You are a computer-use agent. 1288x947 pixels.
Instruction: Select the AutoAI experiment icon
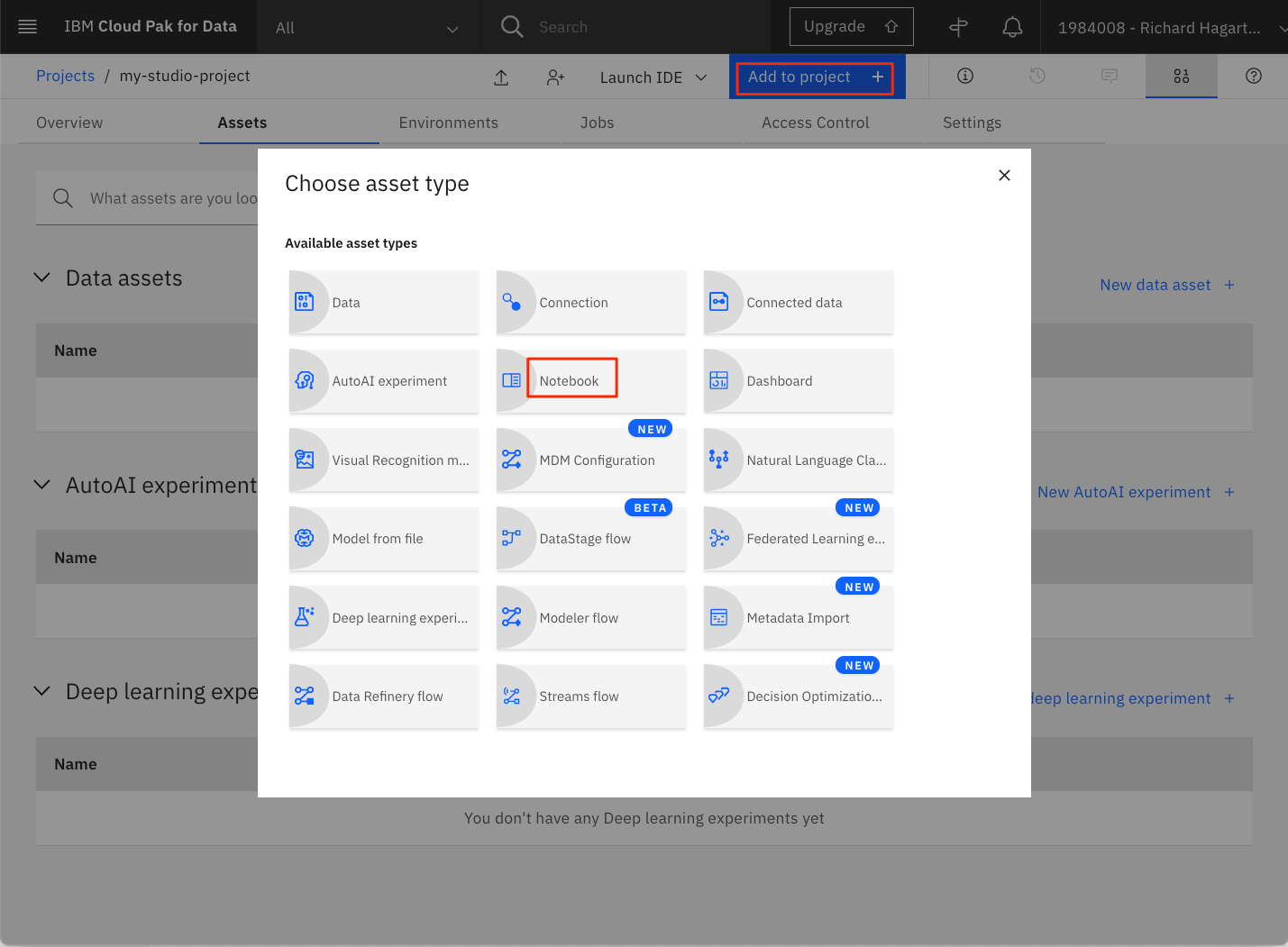305,380
